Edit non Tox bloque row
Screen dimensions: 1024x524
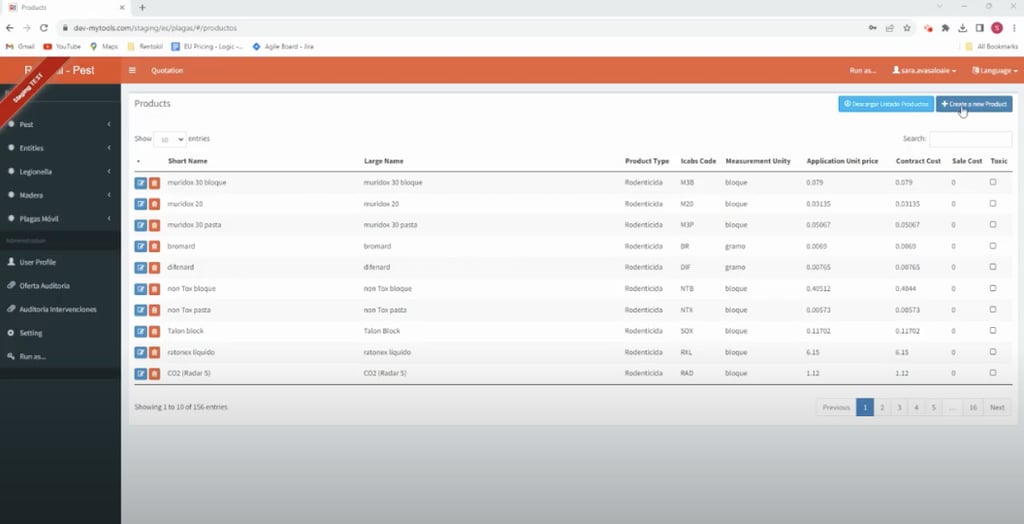(140, 289)
